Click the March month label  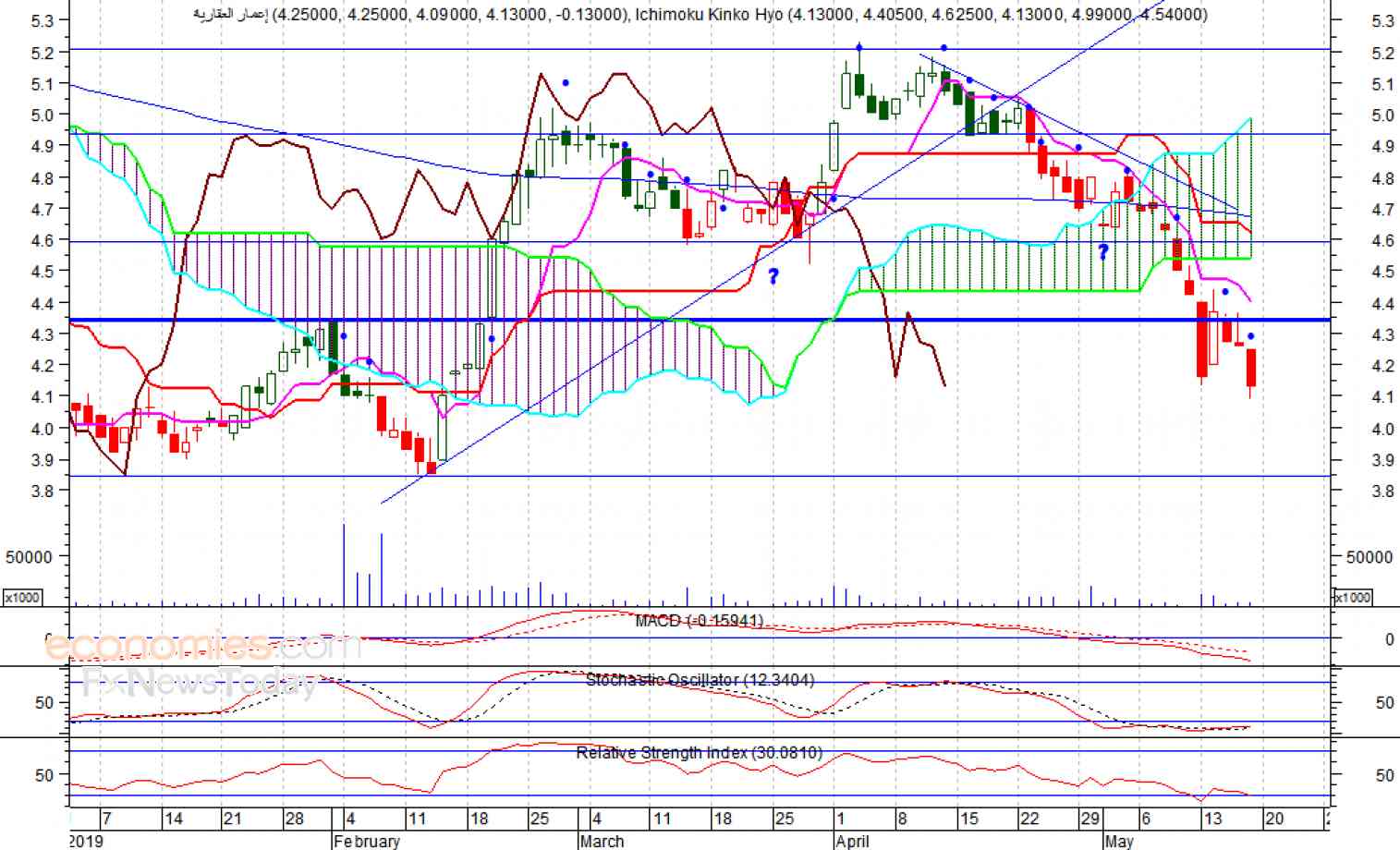(x=602, y=842)
